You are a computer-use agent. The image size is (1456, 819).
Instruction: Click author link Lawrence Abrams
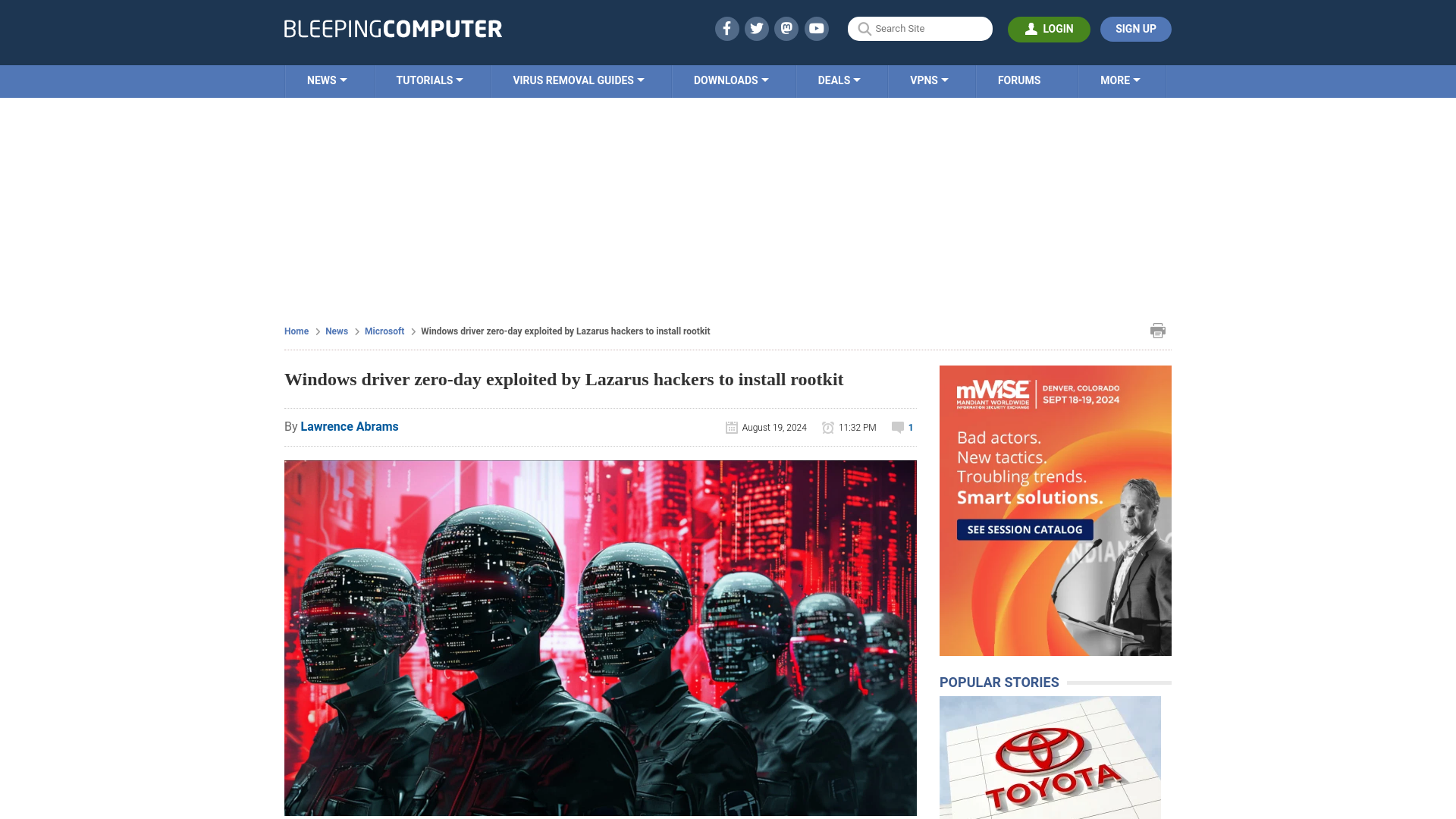[x=349, y=427]
